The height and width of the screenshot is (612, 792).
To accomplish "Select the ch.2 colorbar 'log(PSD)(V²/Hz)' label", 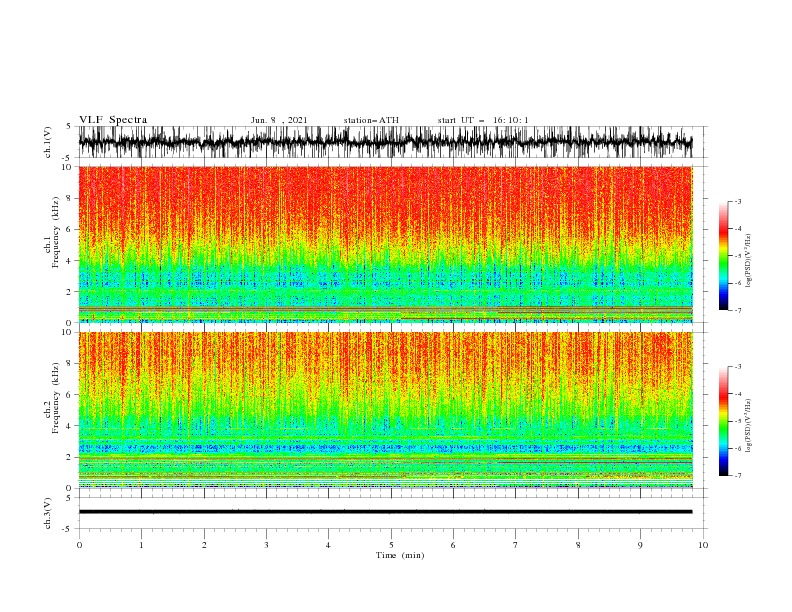I will point(748,425).
